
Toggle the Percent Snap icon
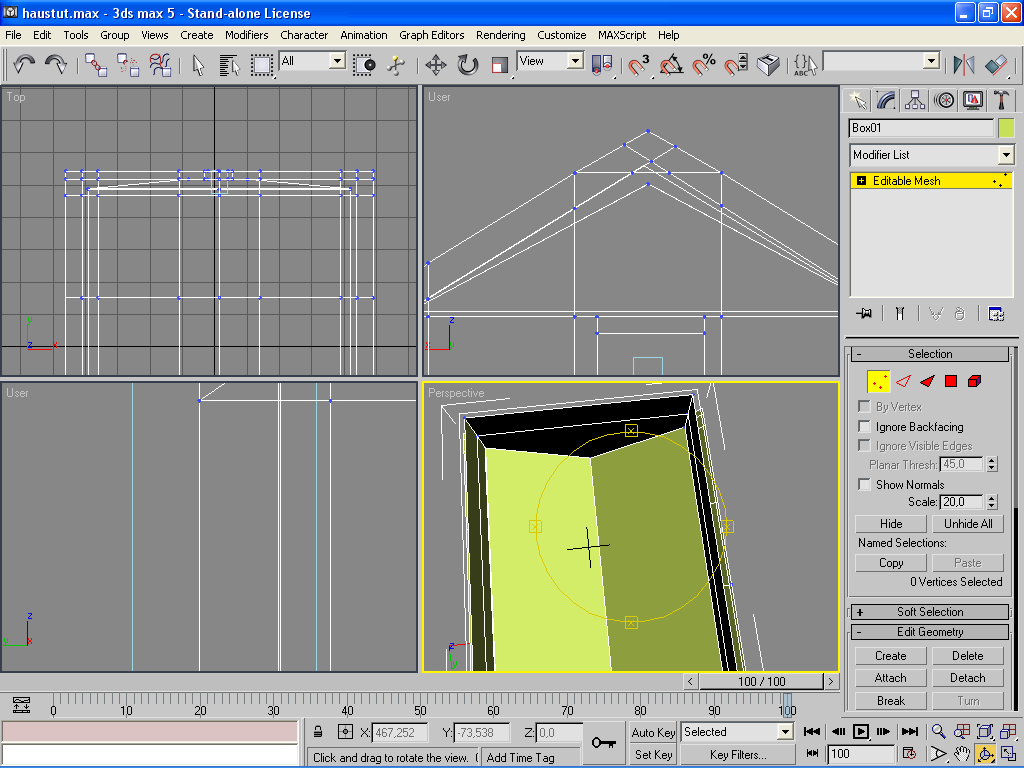(x=704, y=65)
